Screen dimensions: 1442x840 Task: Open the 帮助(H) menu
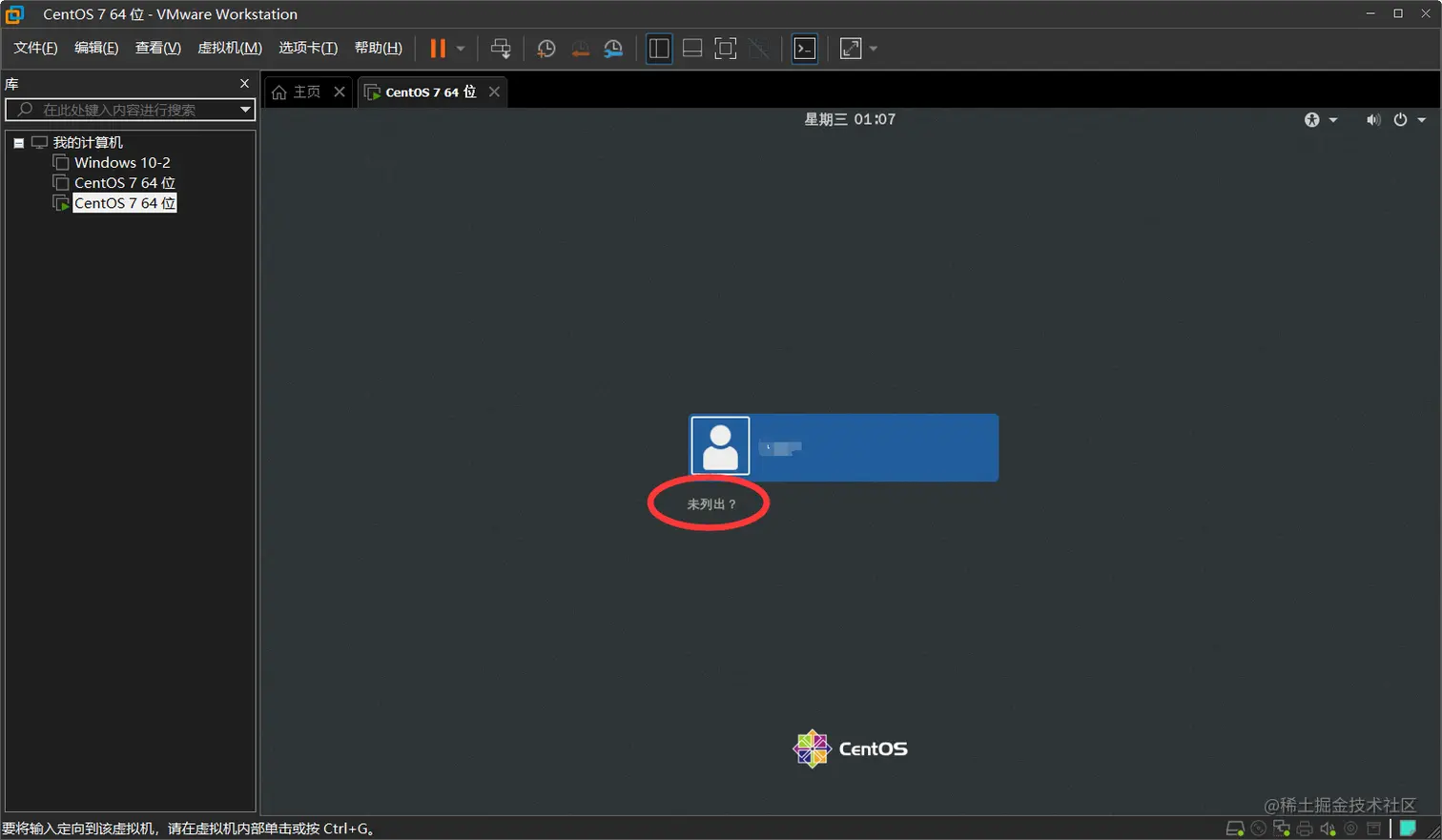pos(379,48)
